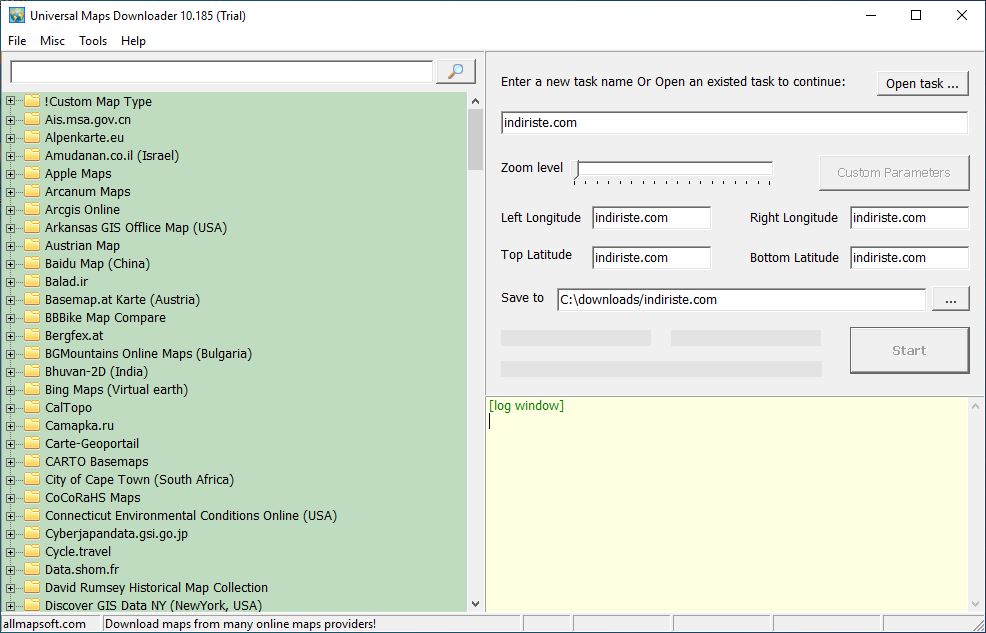Click the folder icon beside Arcgis Online
The width and height of the screenshot is (986, 633).
pyautogui.click(x=31, y=209)
